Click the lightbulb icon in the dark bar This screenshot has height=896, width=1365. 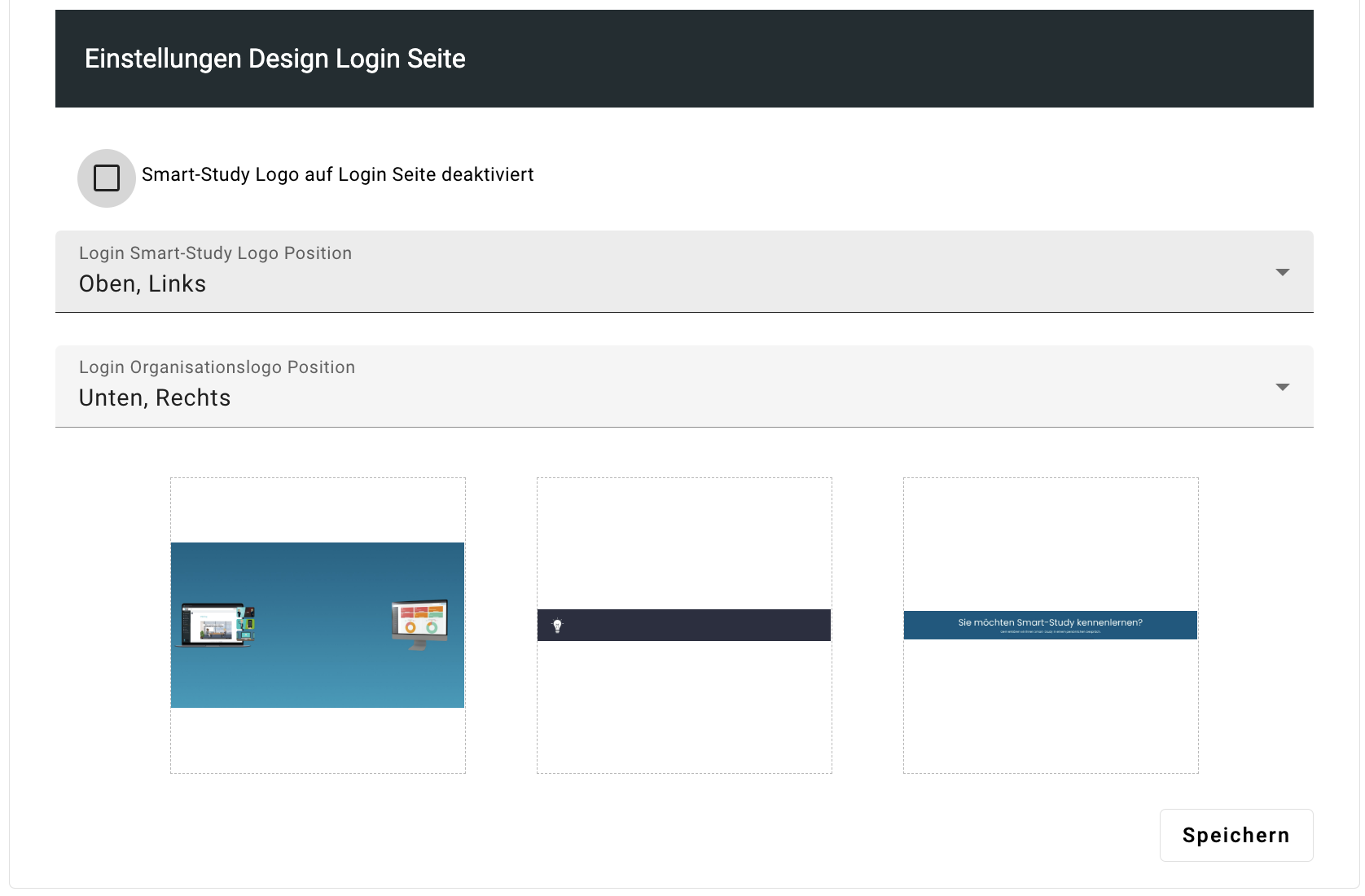[x=557, y=626]
